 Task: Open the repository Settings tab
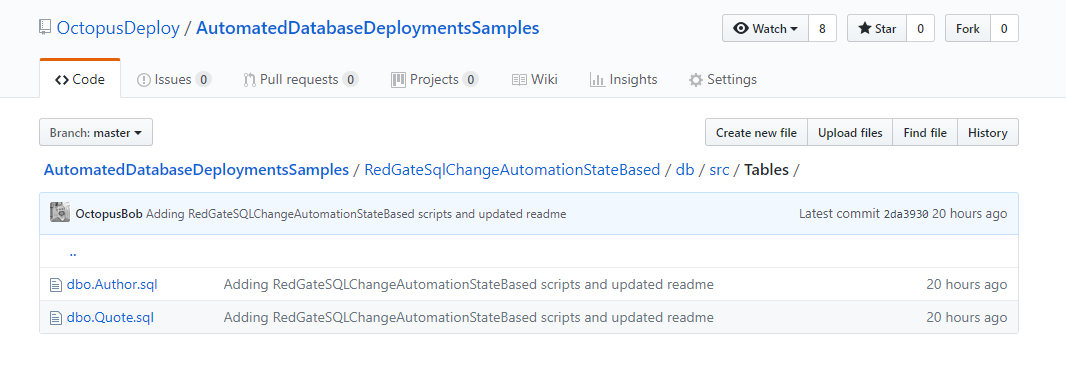pyautogui.click(x=723, y=80)
